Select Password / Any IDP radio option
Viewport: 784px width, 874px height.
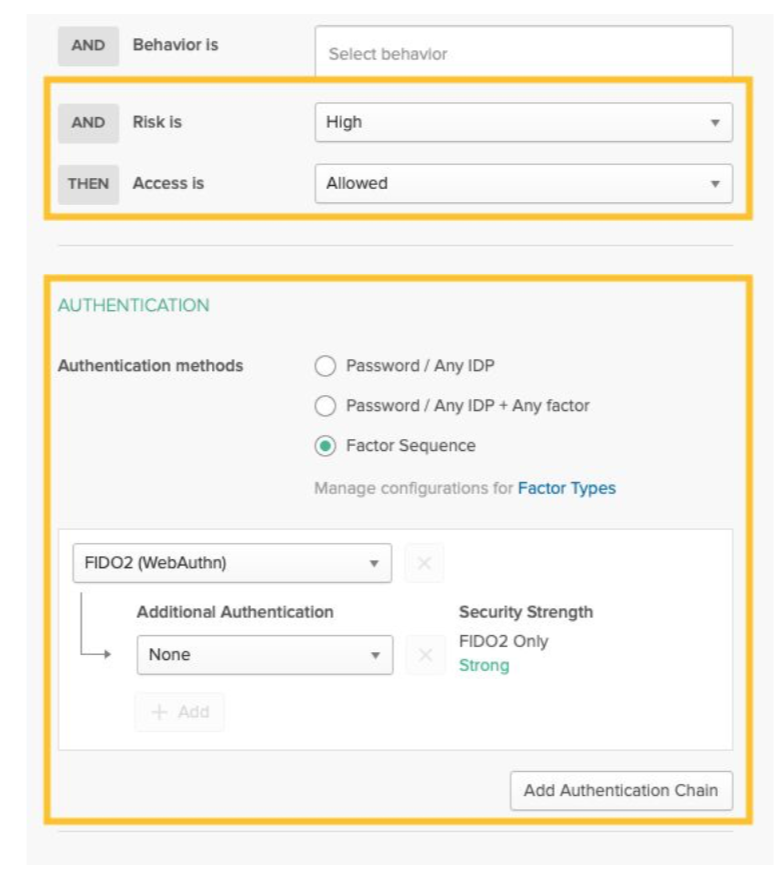(325, 366)
